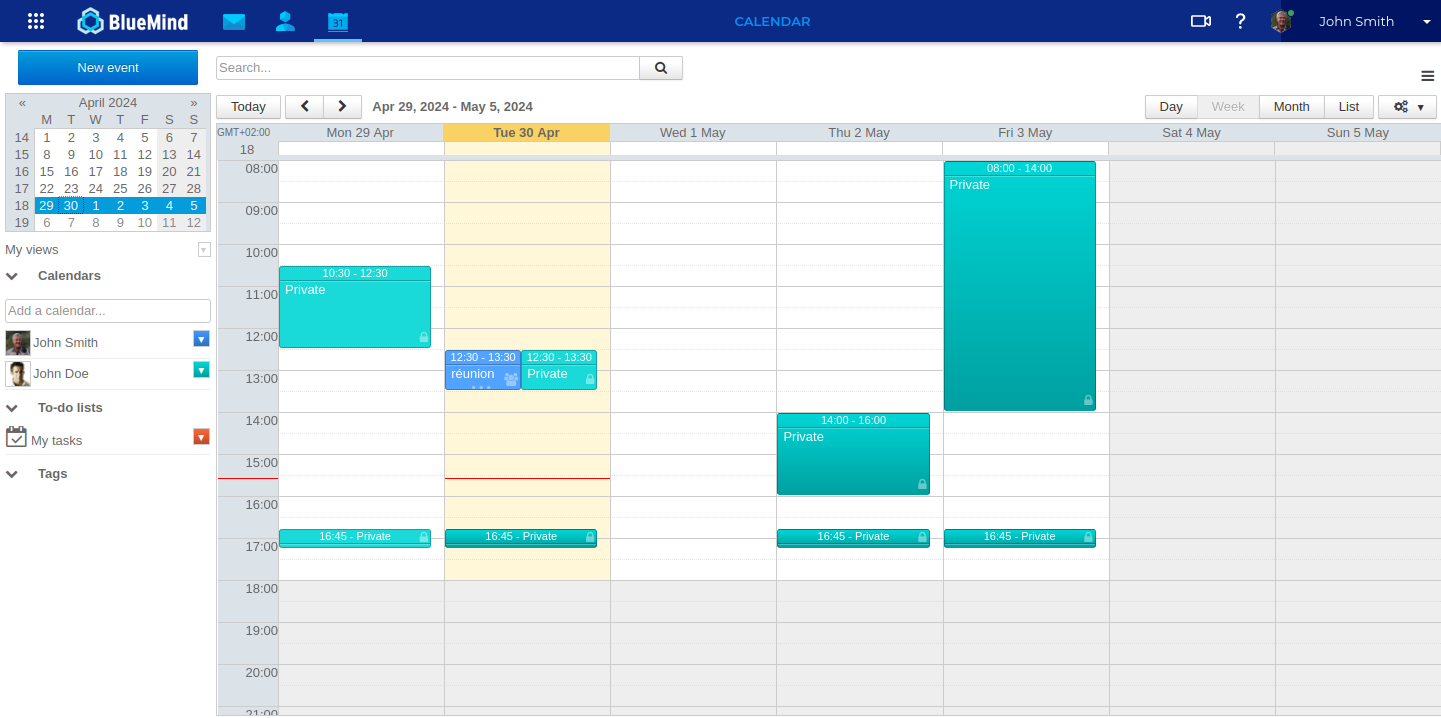The image size is (1441, 718).
Task: Switch to Day view
Action: click(x=1171, y=107)
